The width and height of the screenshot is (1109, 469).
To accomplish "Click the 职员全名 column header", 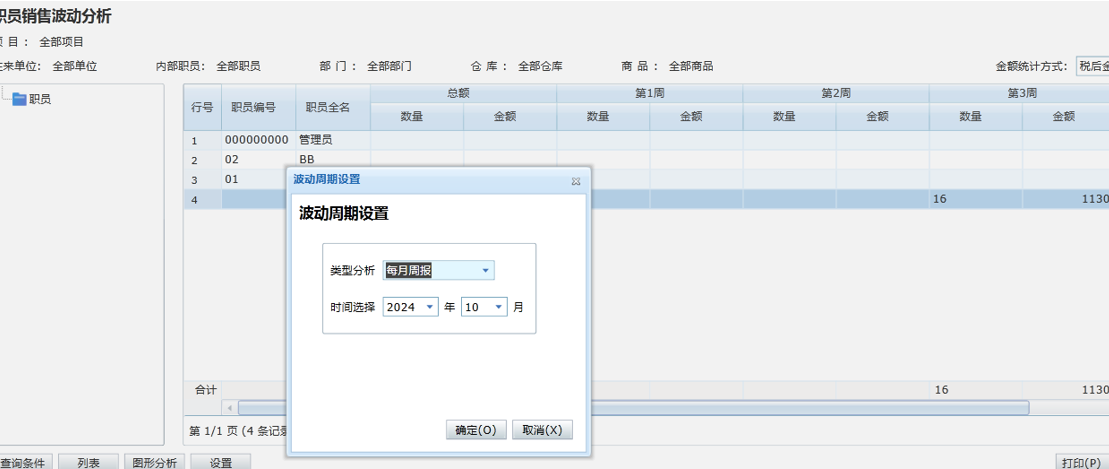I will click(x=328, y=107).
